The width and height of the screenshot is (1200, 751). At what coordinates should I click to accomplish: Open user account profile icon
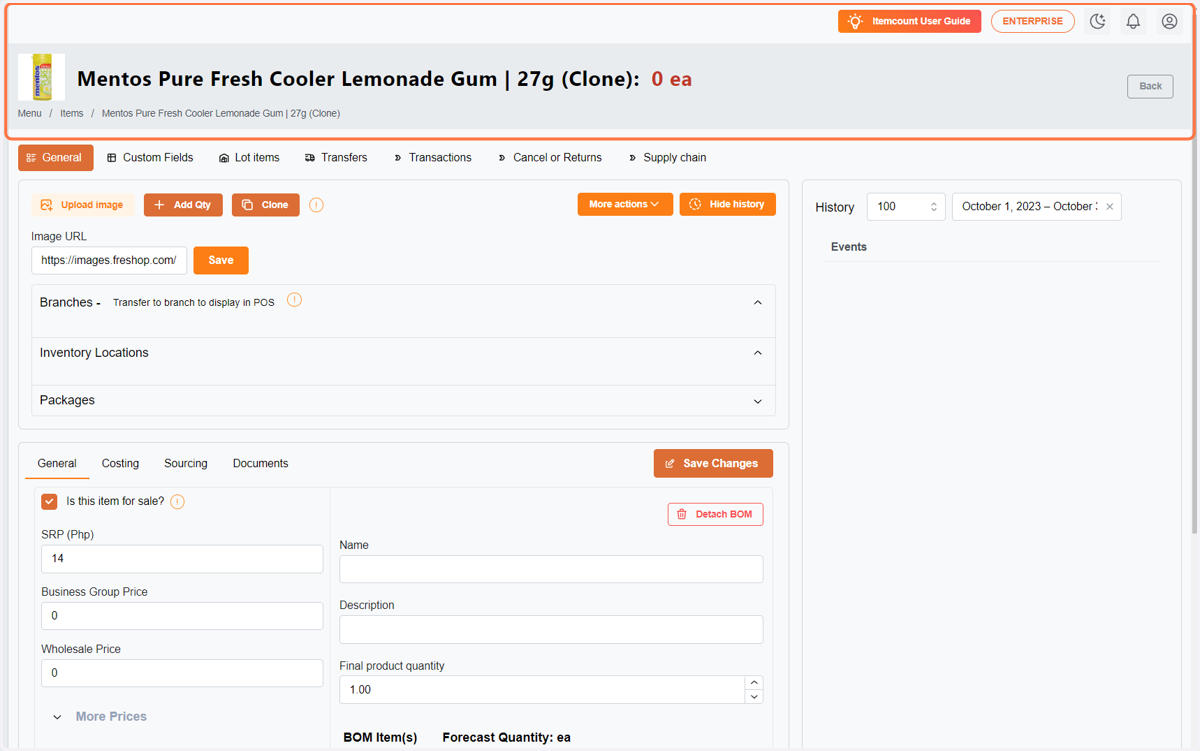coord(1169,21)
